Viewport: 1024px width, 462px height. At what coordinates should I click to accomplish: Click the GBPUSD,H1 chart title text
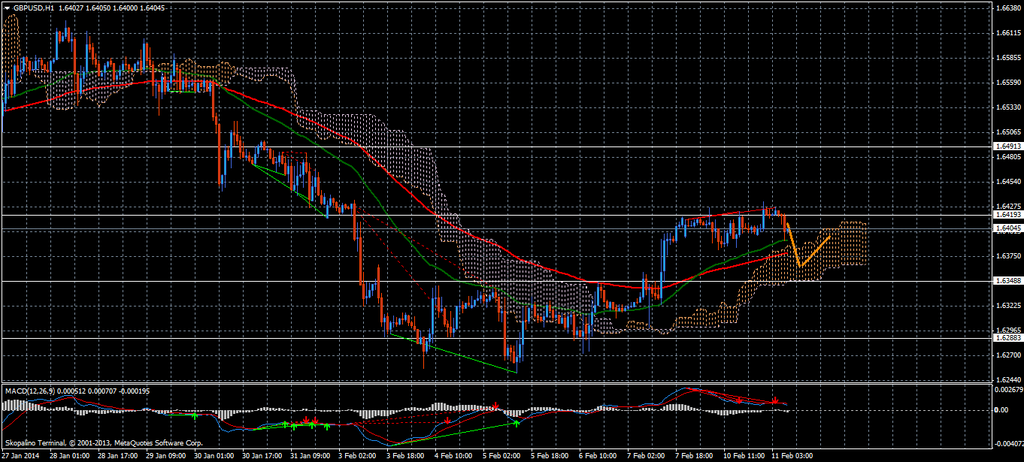pos(33,7)
